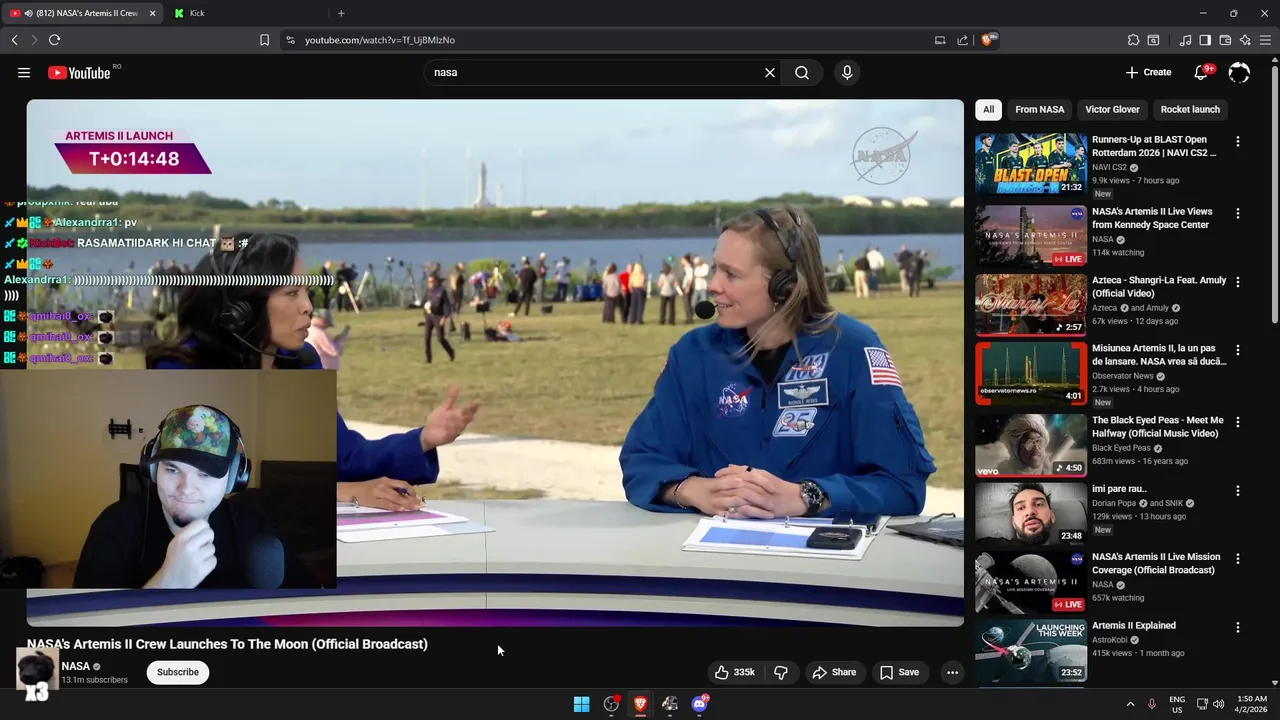Image resolution: width=1280 pixels, height=720 pixels.
Task: Open YouTube notifications bell
Action: click(x=1202, y=72)
